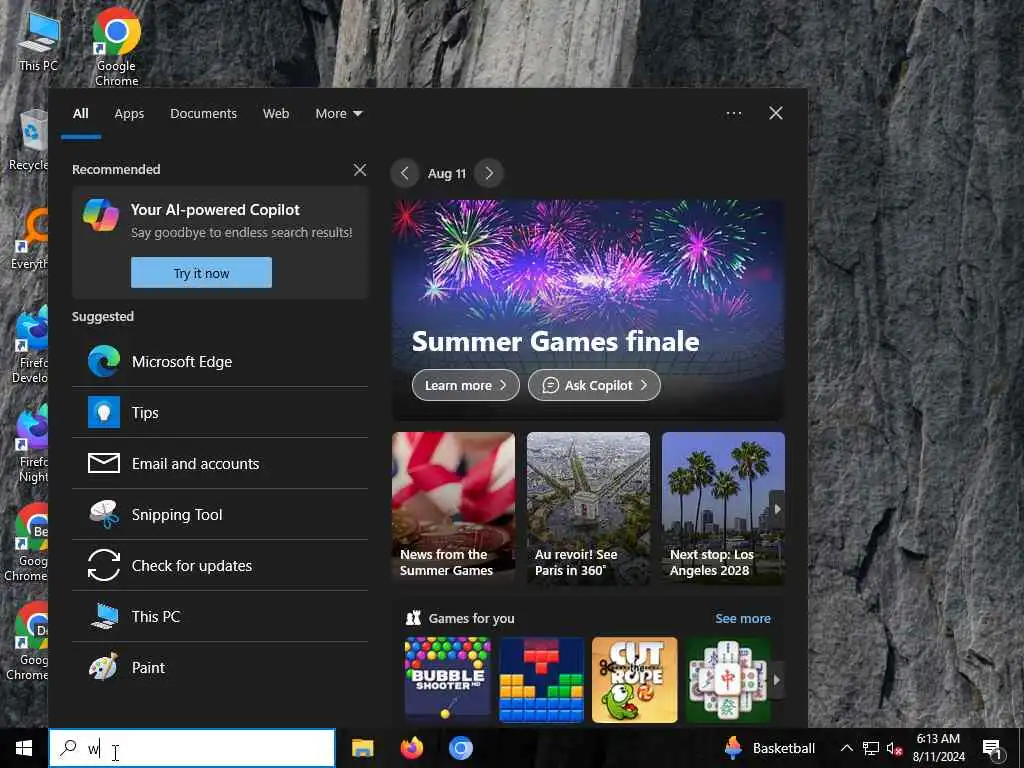Switch to the All tab
The image size is (1024, 768).
(x=81, y=114)
